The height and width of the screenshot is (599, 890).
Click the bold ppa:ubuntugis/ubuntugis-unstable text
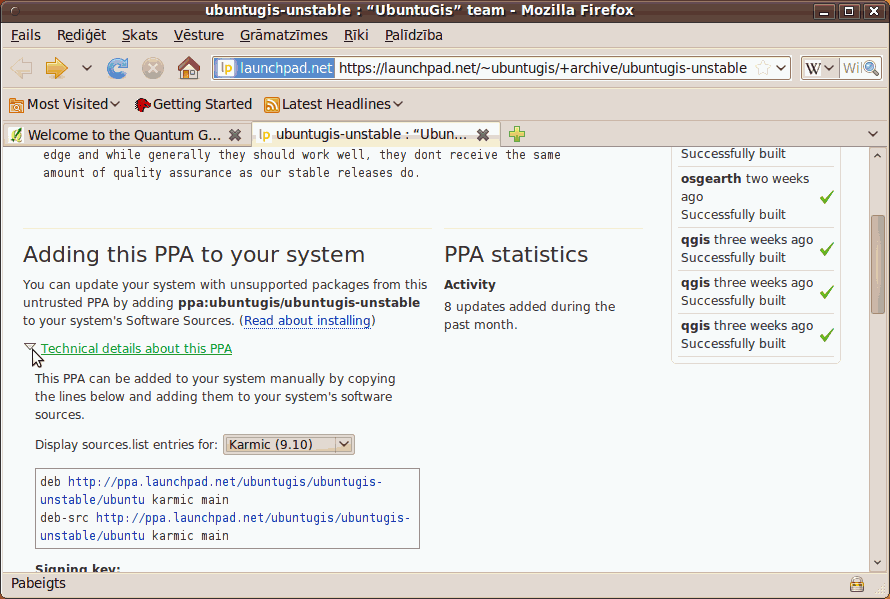299,303
